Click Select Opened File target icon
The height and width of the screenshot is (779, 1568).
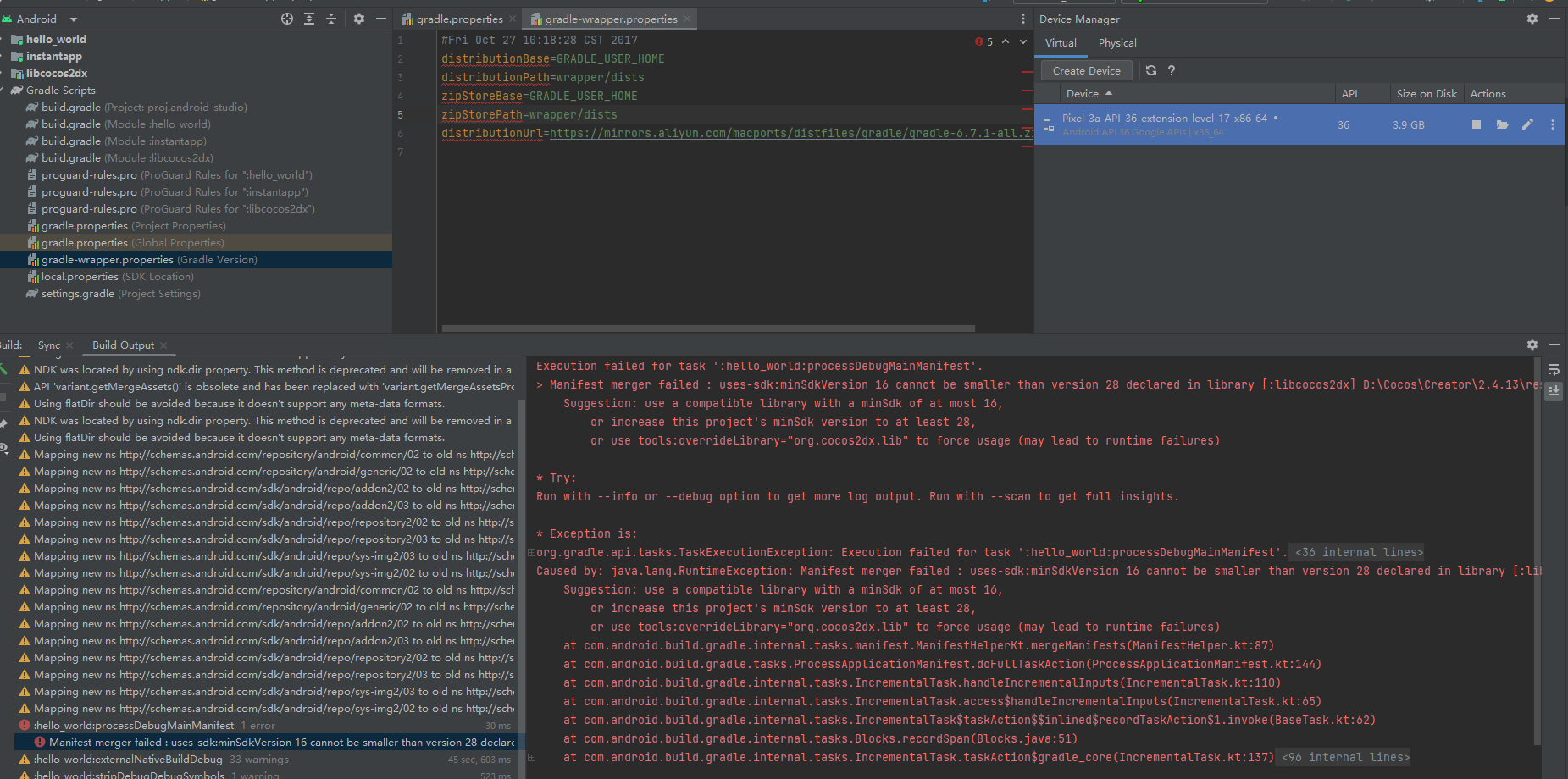pos(287,19)
